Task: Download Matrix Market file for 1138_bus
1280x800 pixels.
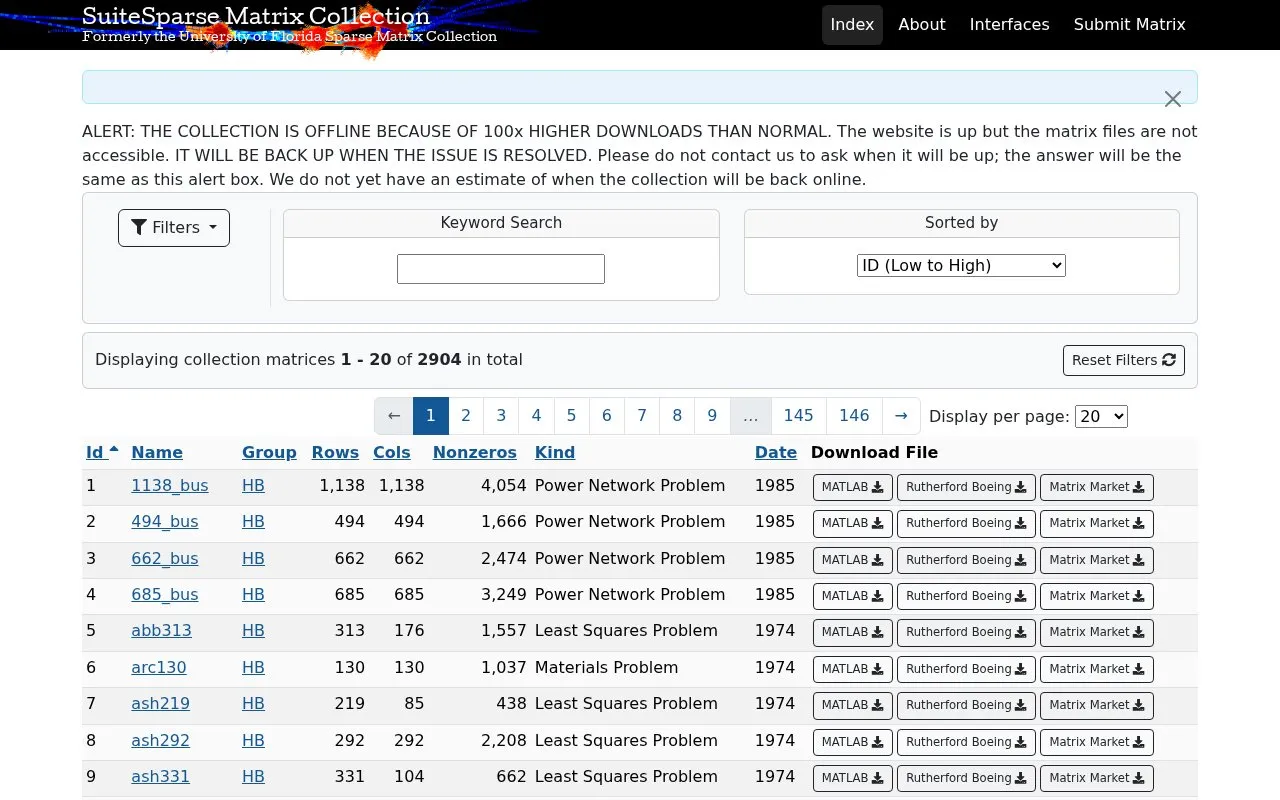Action: click(x=1097, y=487)
